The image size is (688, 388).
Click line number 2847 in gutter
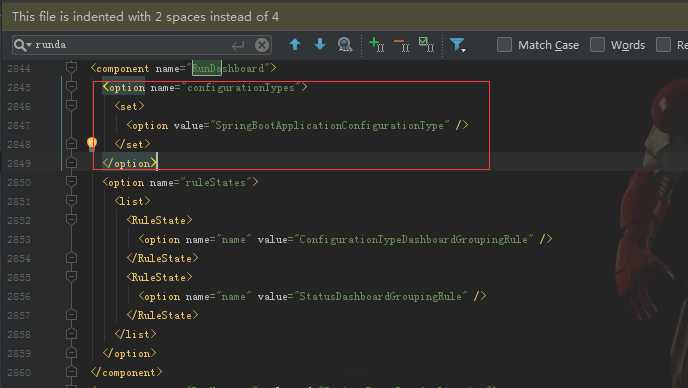click(x=19, y=126)
